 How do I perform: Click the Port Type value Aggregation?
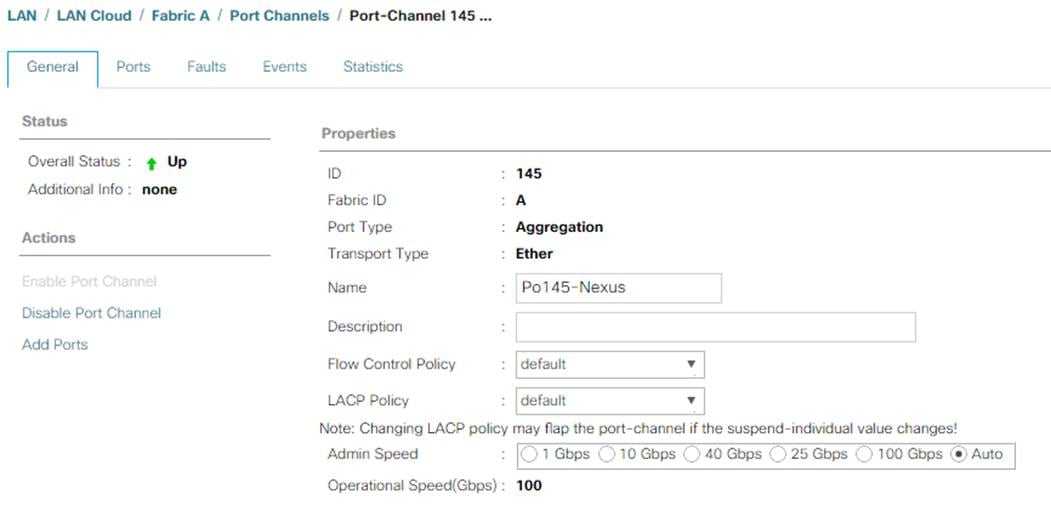[x=559, y=227]
